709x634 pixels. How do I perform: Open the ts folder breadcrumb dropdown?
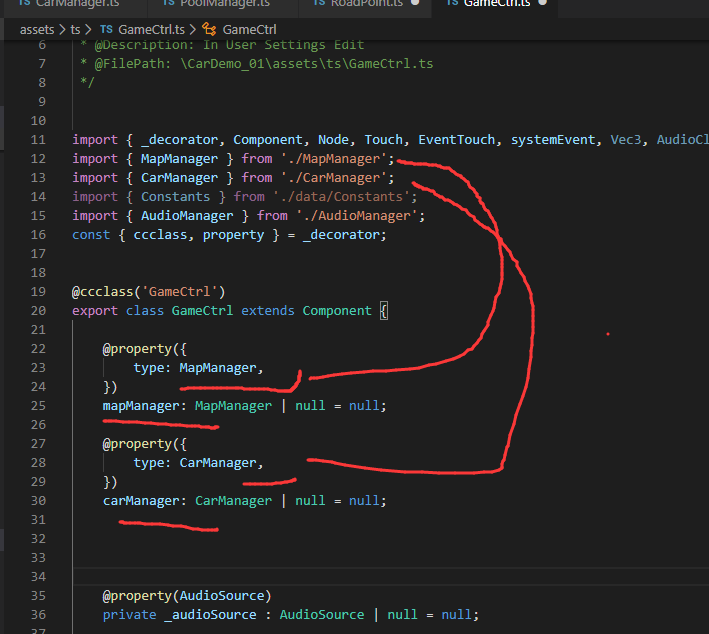[75, 29]
